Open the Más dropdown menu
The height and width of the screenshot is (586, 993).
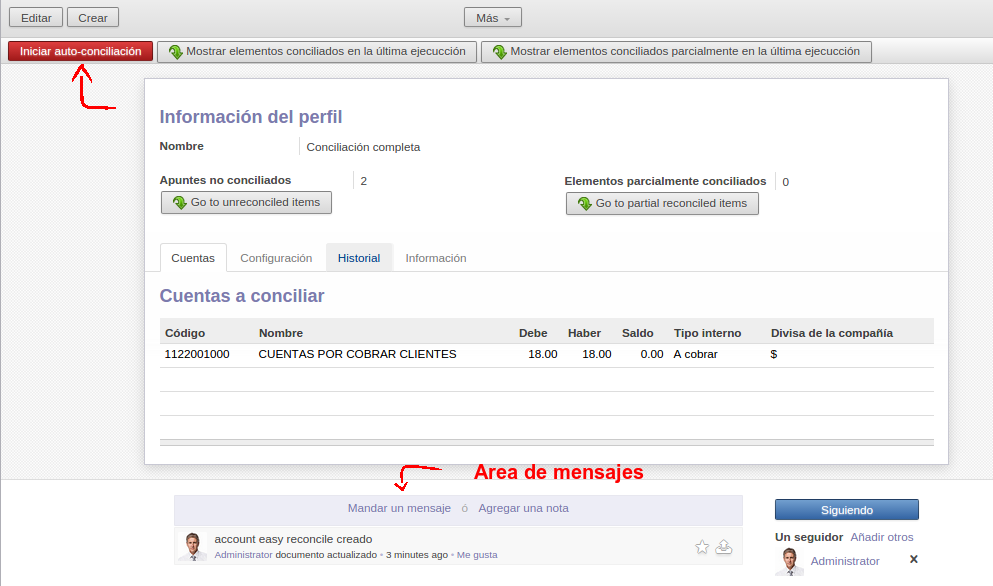point(493,18)
